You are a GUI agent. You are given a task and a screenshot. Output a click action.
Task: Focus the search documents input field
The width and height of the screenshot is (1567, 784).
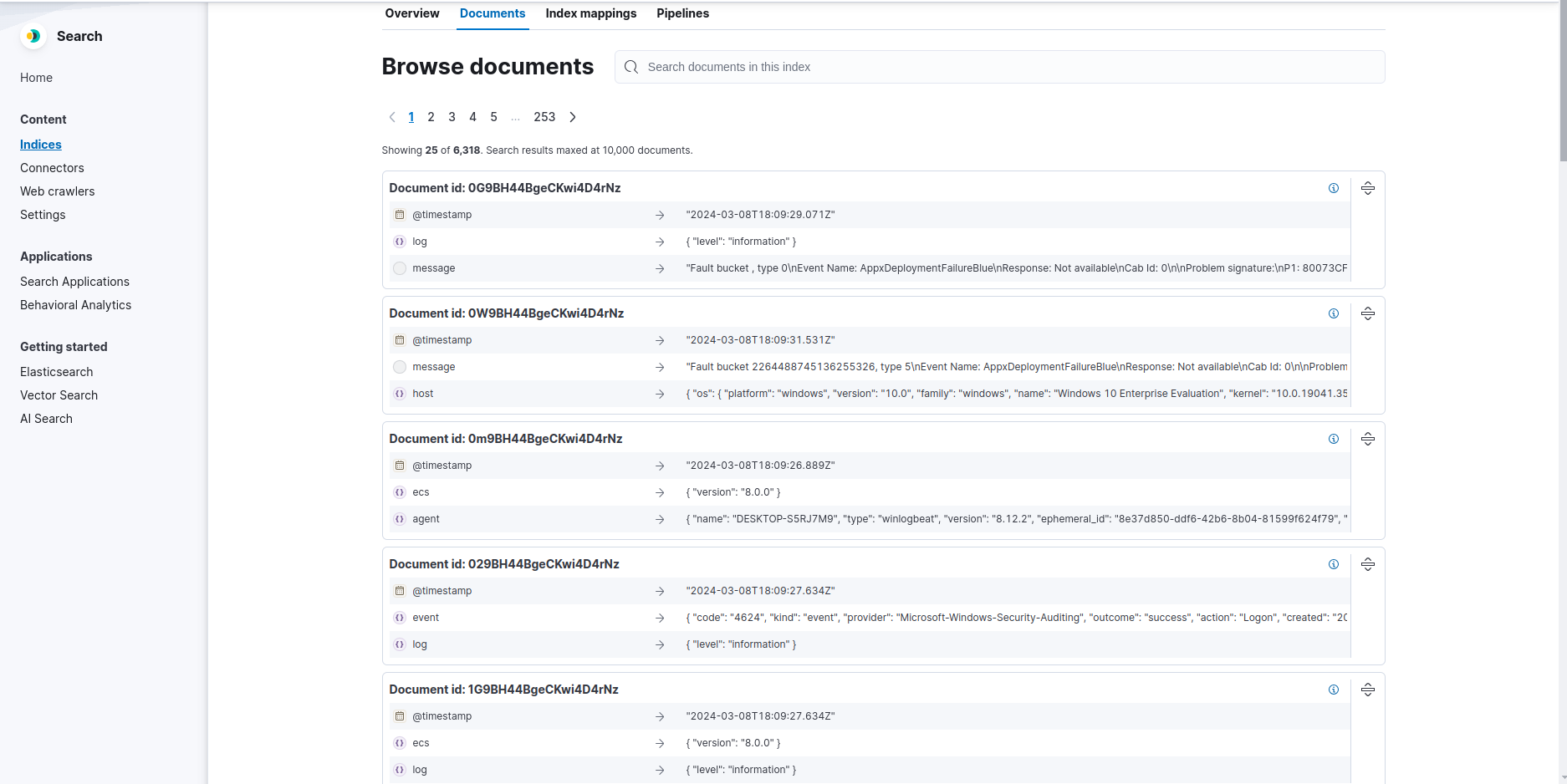(1003, 67)
